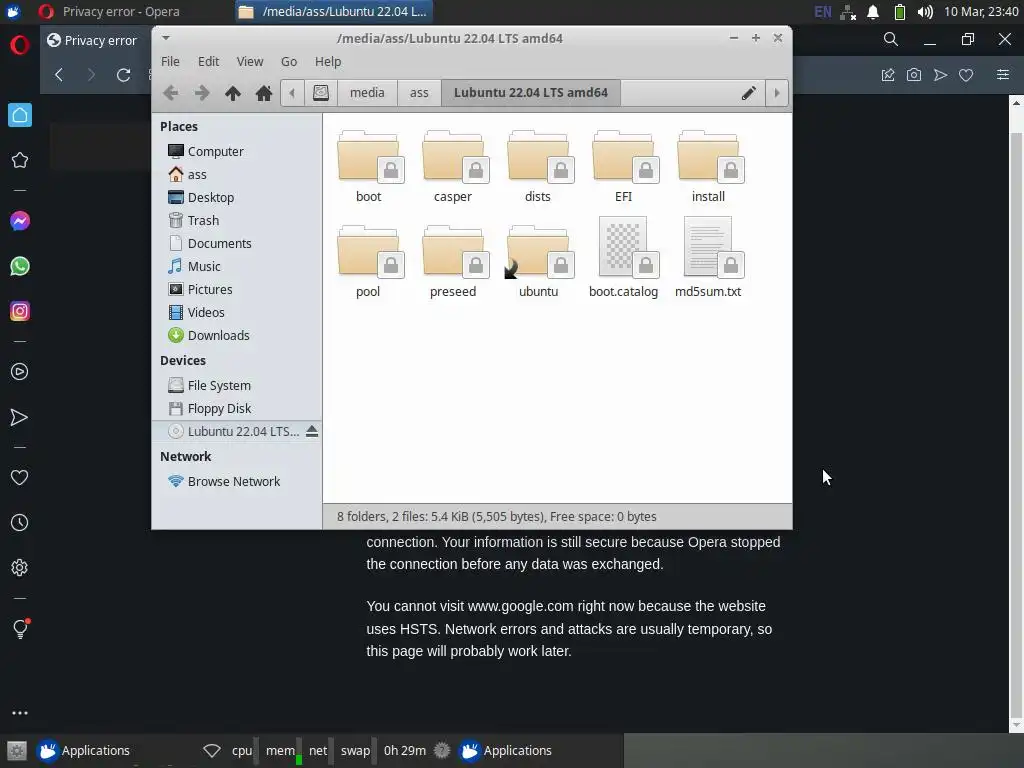Reload page in Opera
1024x768 pixels.
123,75
